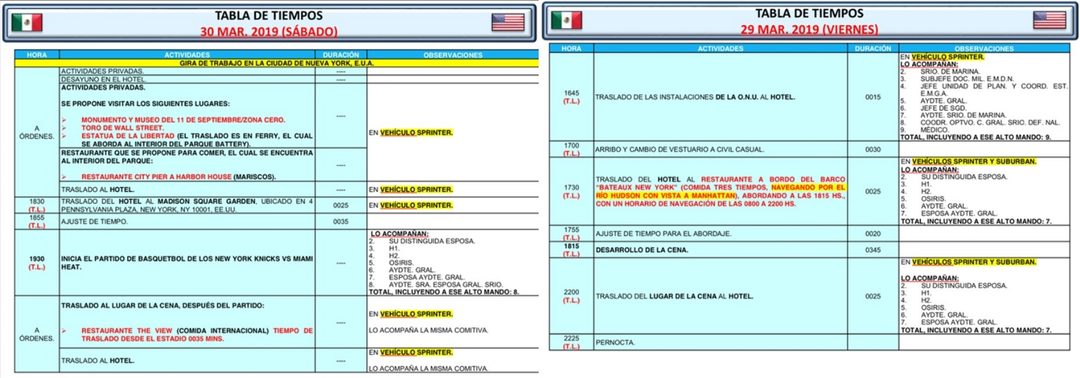Viewport: 1080px width, 378px height.
Task: Click the "0020" duration cell
Action: pos(873,233)
